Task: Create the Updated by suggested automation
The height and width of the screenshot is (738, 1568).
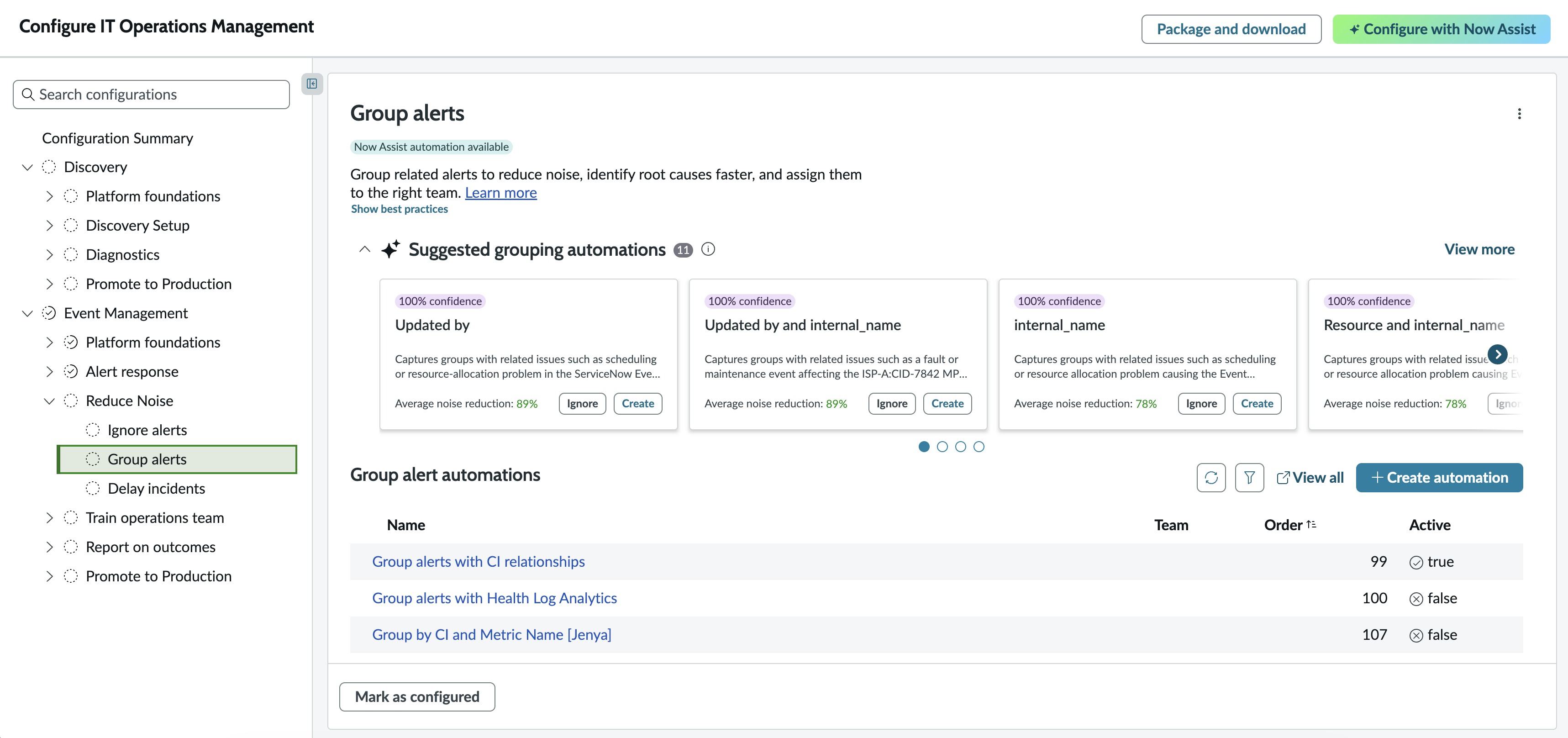Action: (x=637, y=403)
